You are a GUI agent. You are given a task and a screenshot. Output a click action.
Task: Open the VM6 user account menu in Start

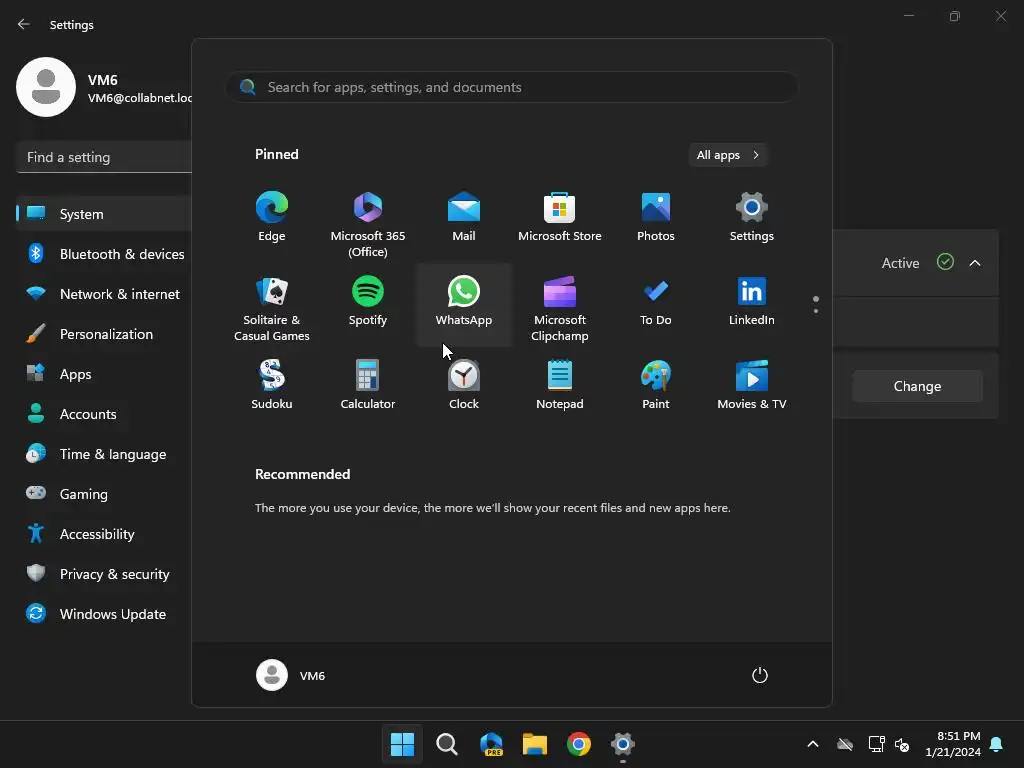[291, 675]
